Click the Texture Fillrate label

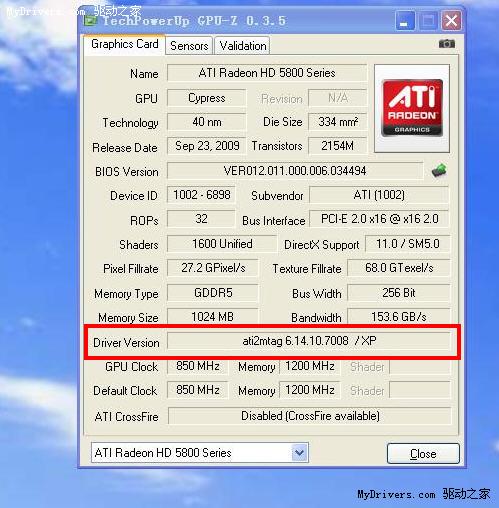(307, 269)
